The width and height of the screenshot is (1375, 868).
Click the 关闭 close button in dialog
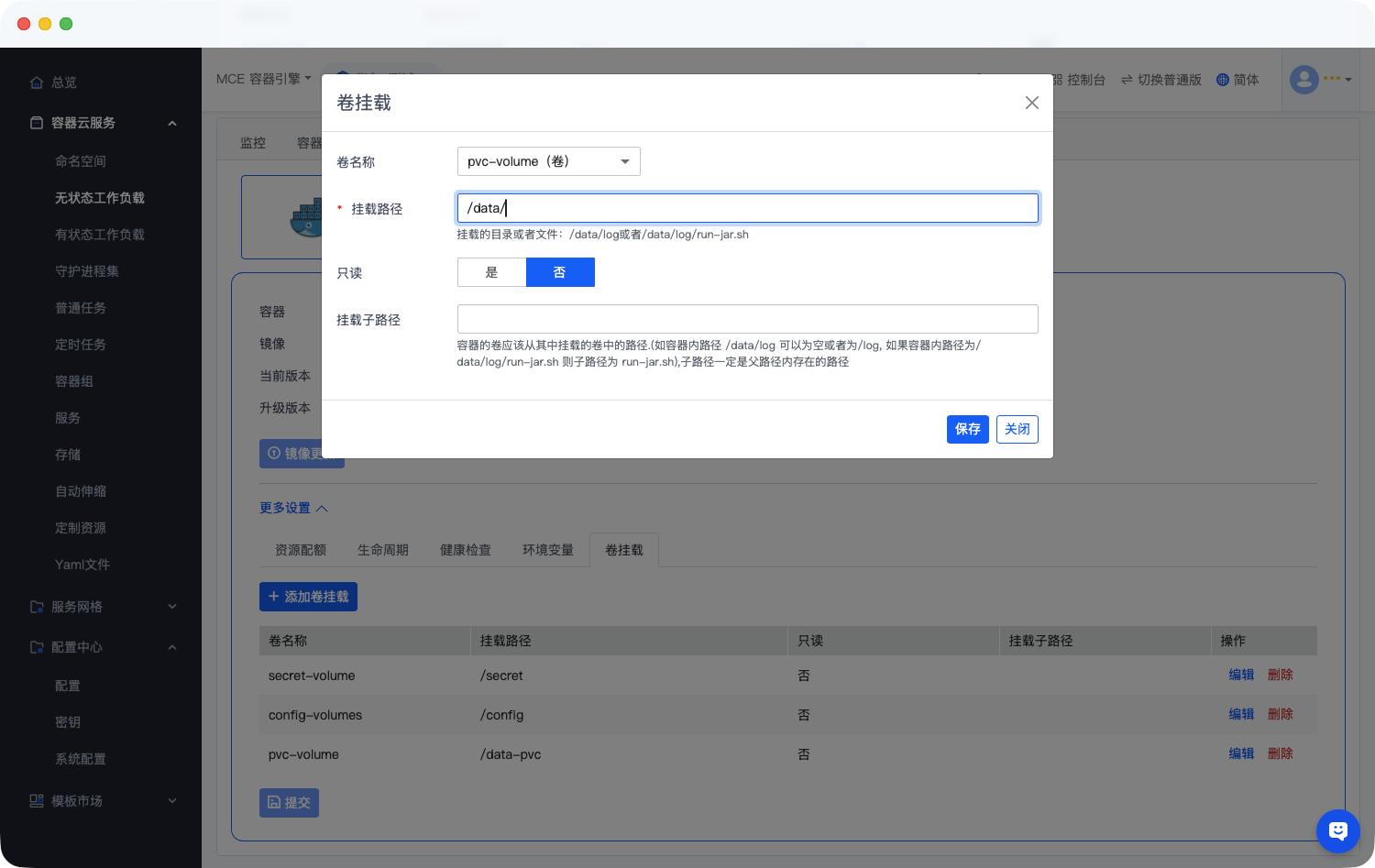pos(1017,429)
